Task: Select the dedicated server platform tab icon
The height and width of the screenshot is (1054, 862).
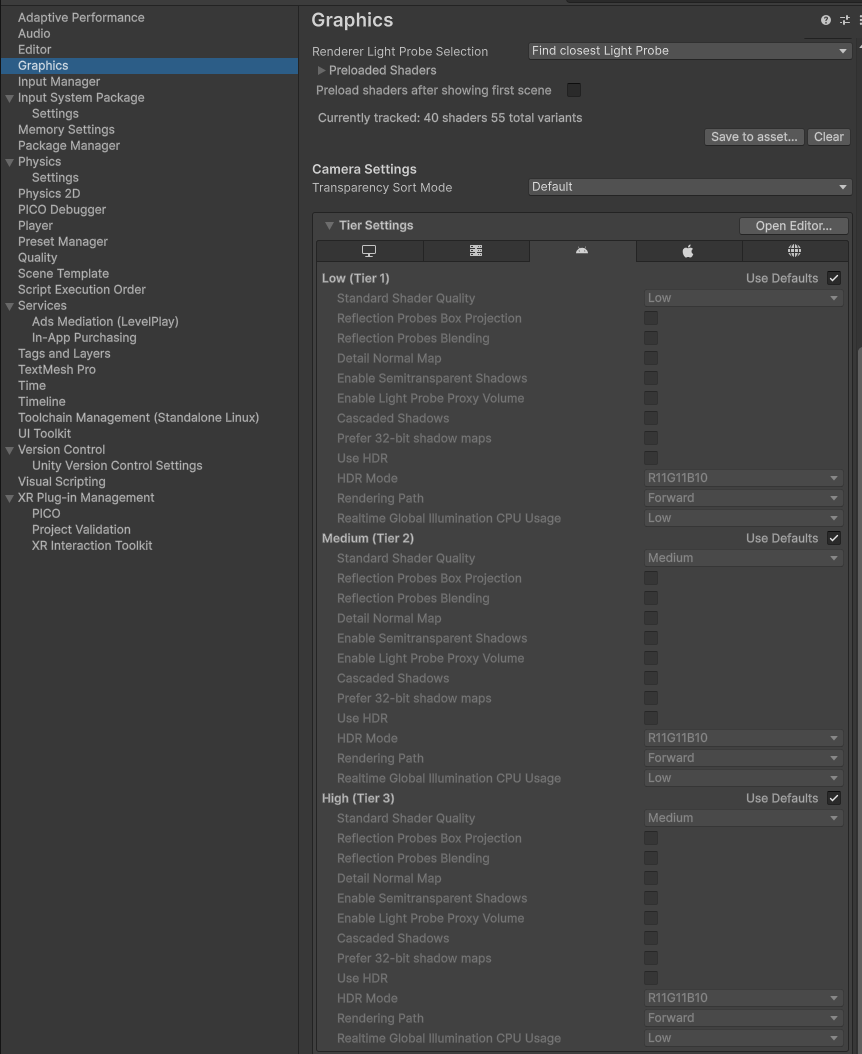Action: 476,251
